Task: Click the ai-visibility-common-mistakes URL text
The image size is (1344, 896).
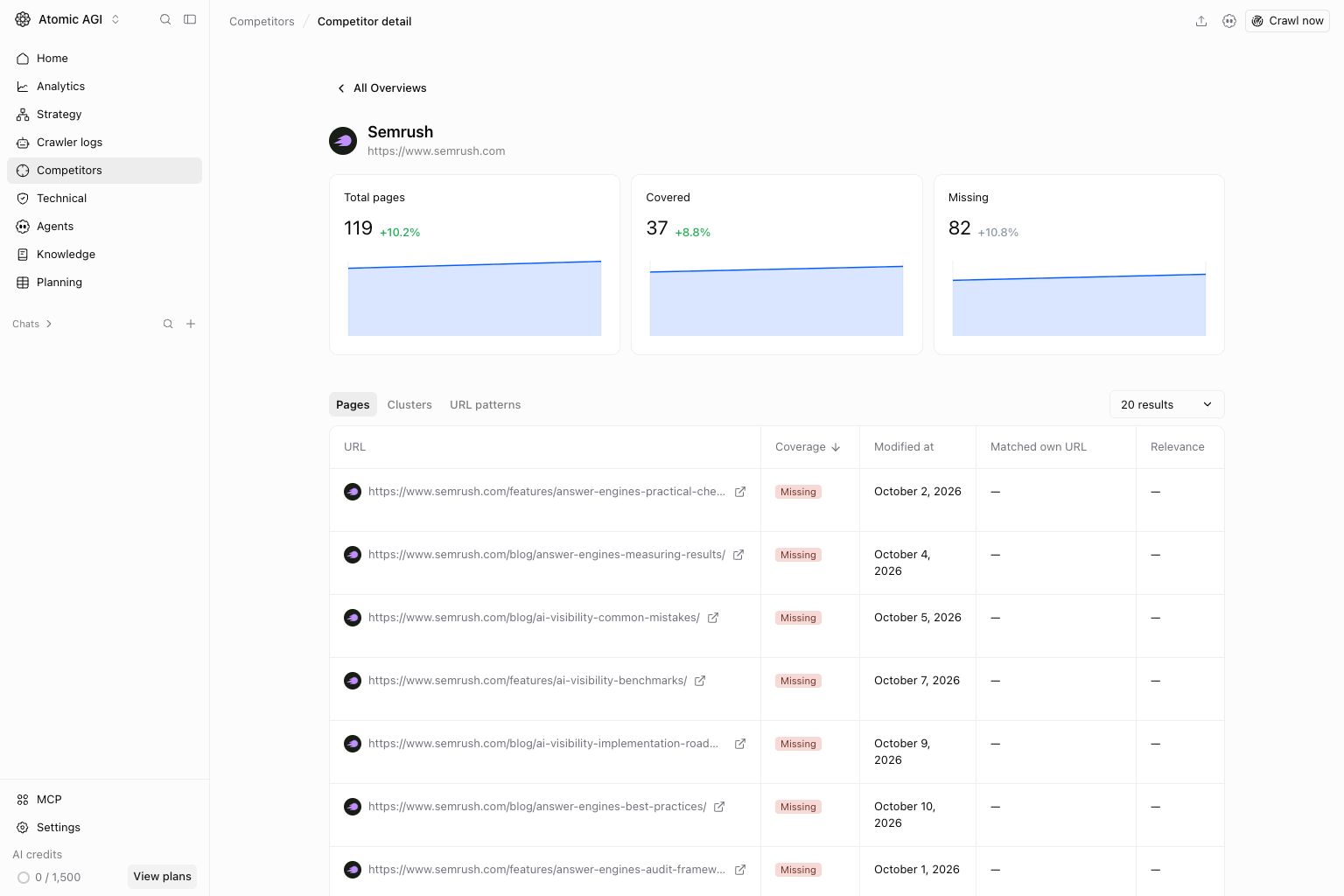Action: [534, 618]
